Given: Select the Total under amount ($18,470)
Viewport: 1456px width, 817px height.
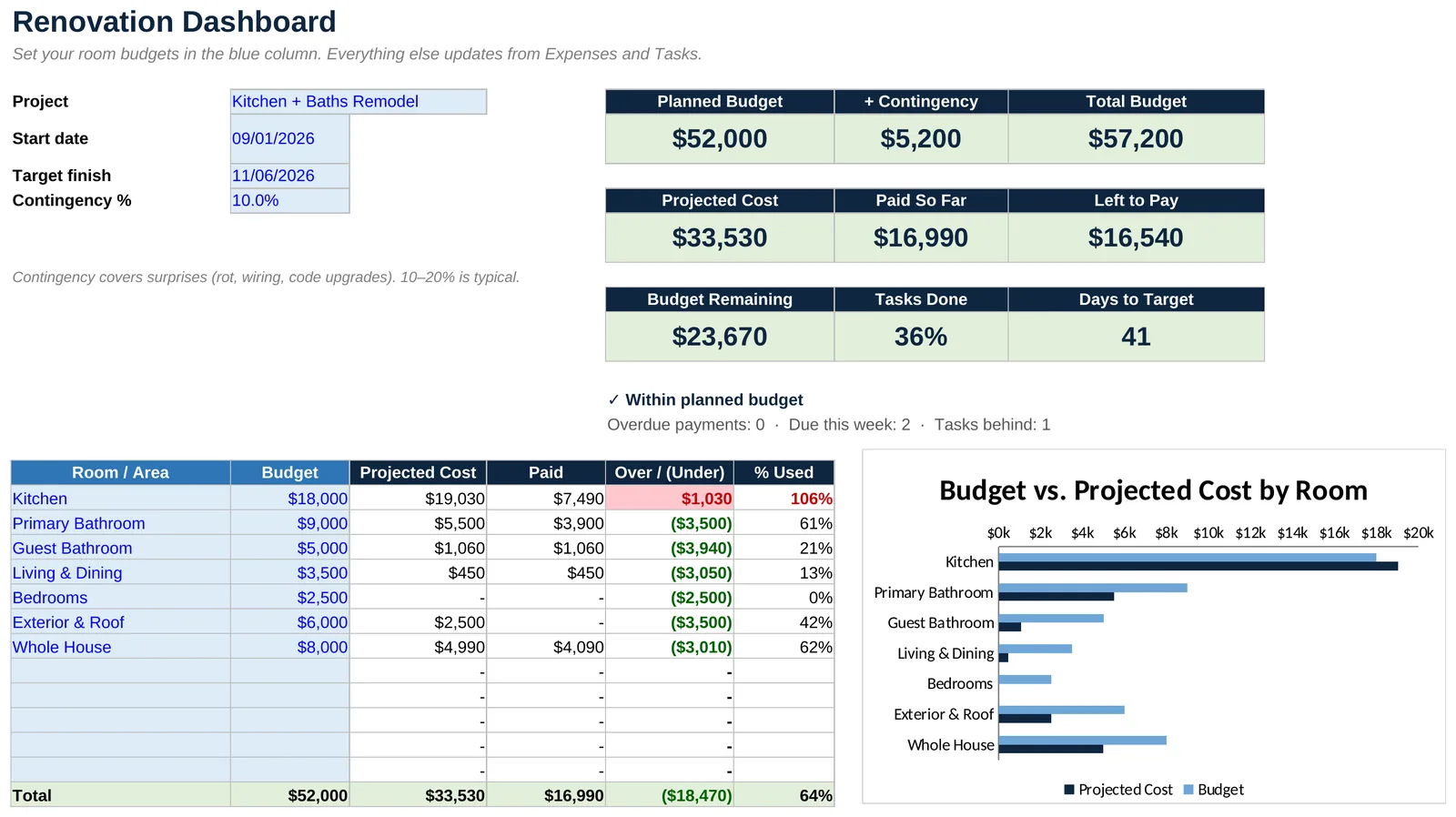Looking at the screenshot, I should [x=670, y=795].
